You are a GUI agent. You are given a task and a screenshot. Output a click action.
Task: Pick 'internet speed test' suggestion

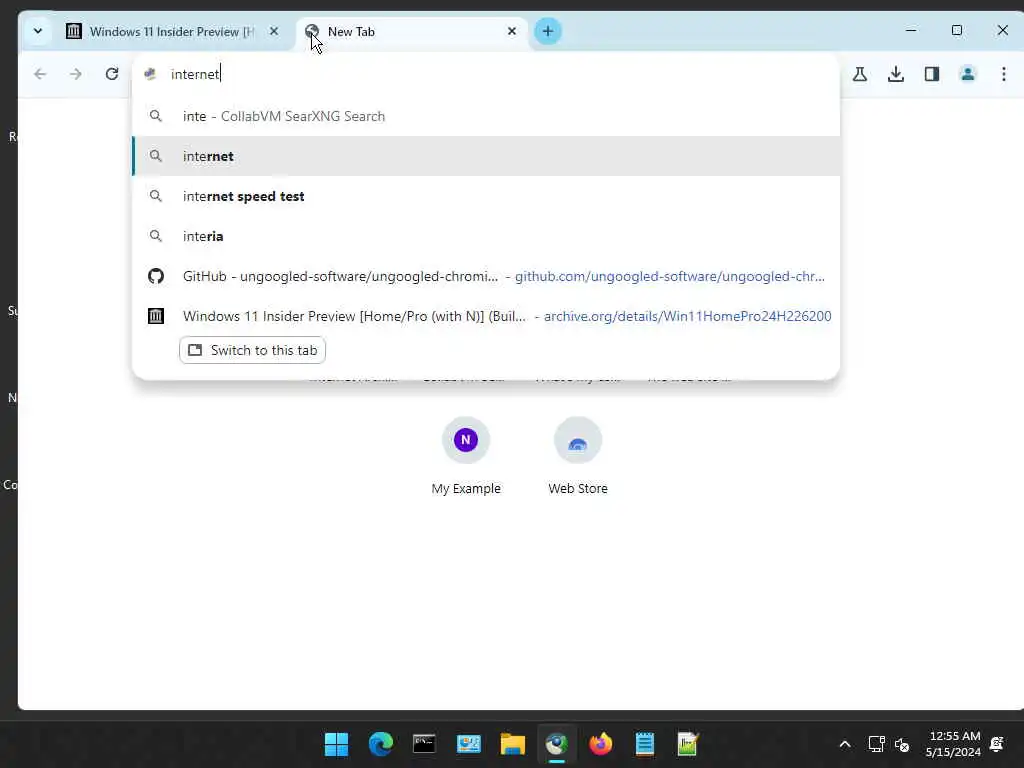[x=486, y=196]
